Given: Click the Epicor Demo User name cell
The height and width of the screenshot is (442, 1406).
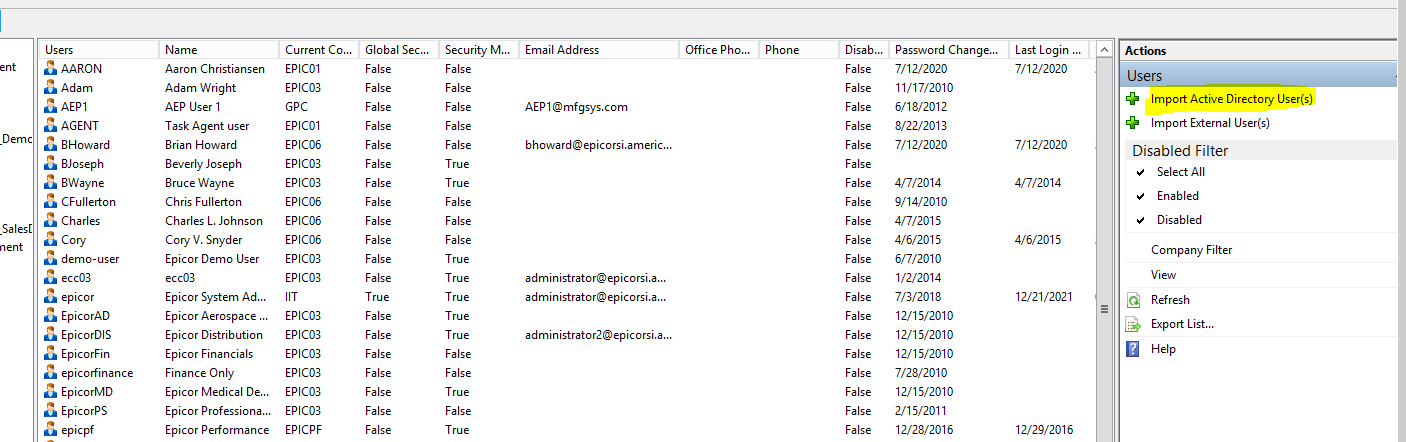Looking at the screenshot, I should click(212, 259).
